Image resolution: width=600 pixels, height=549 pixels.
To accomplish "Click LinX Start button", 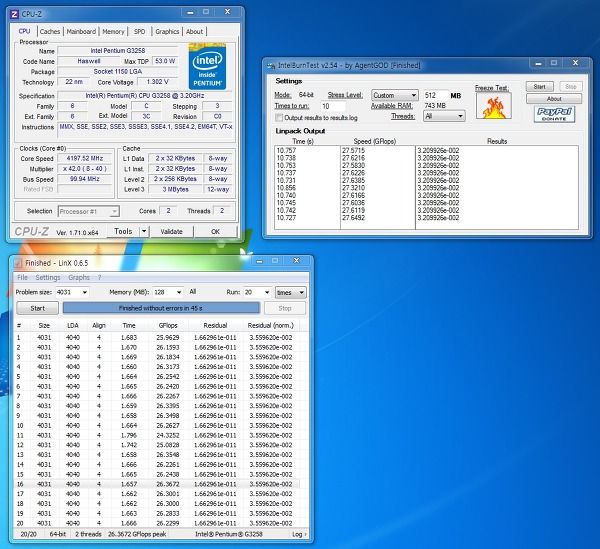I will 38,308.
